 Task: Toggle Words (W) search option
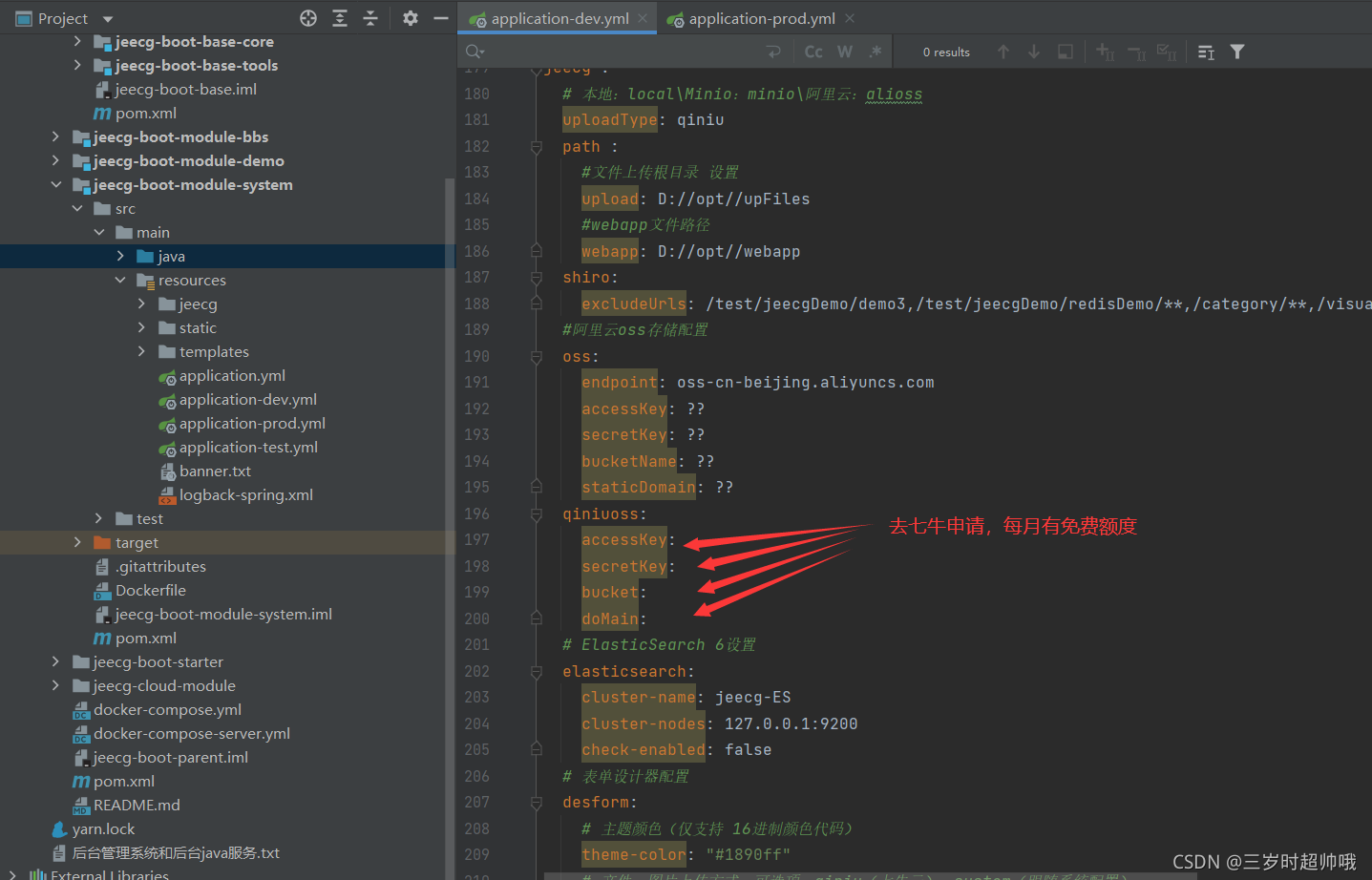pyautogui.click(x=845, y=52)
